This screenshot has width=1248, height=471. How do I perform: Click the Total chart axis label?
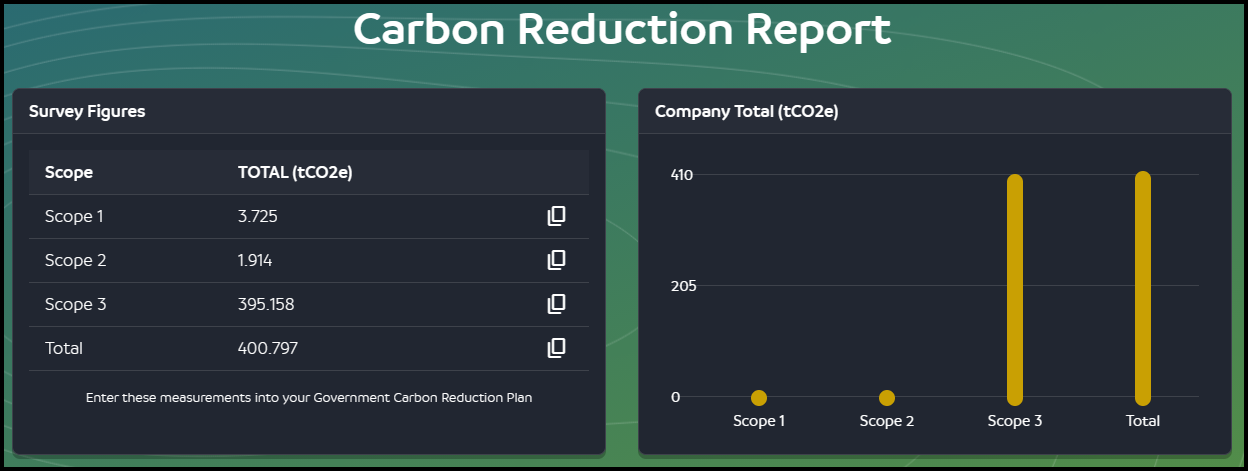pos(1143,421)
